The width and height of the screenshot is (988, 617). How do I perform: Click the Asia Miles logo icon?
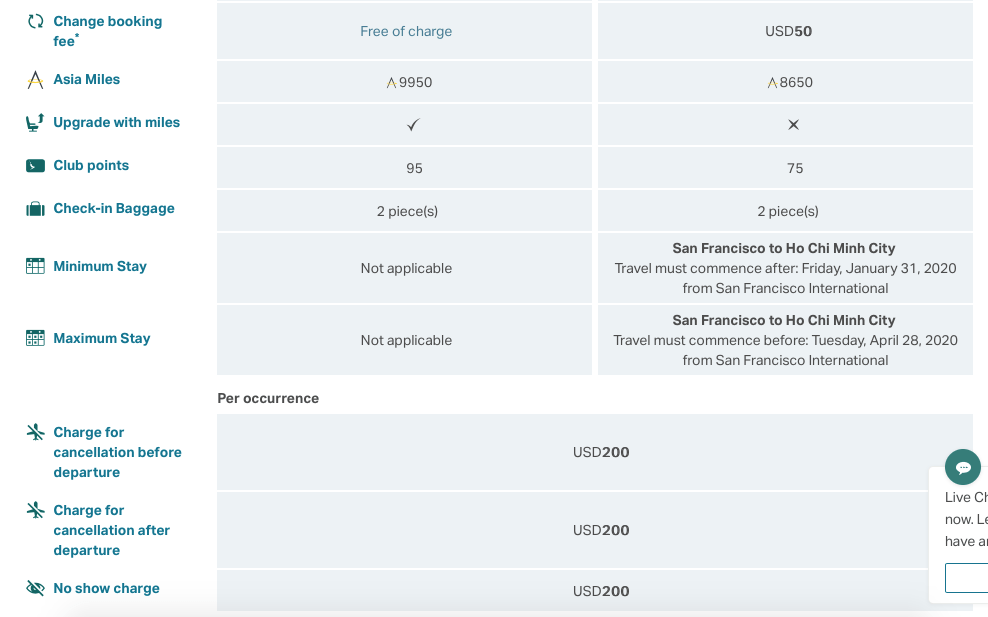tap(36, 80)
